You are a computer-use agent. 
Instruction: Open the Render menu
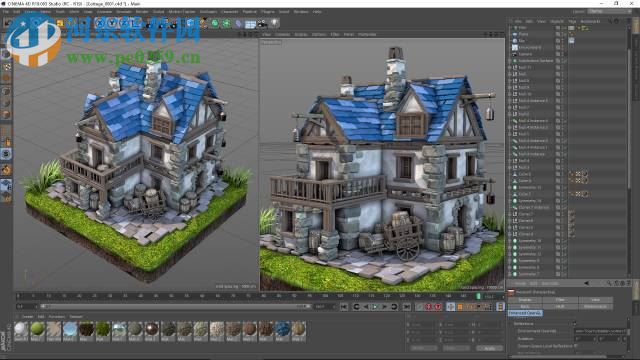[x=142, y=12]
